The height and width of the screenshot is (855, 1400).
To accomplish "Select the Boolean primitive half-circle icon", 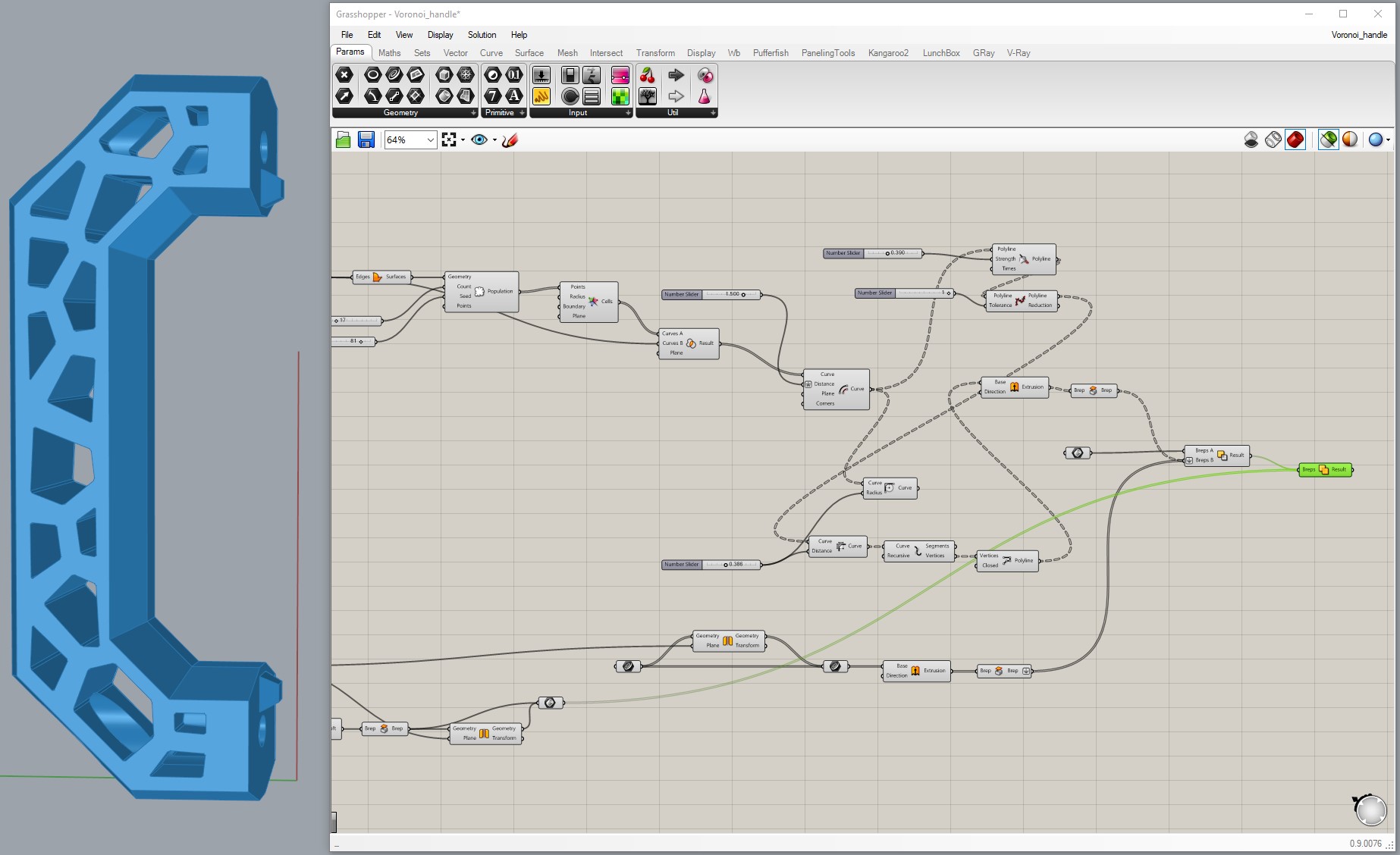I will 493,75.
